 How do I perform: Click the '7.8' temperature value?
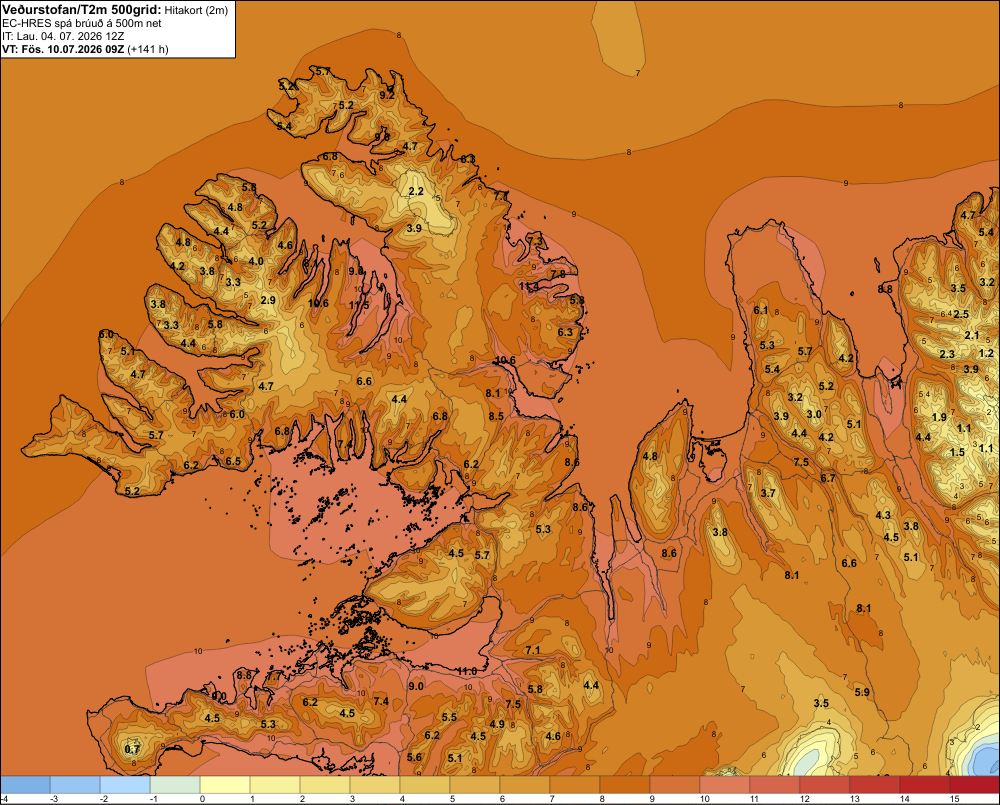click(x=558, y=274)
